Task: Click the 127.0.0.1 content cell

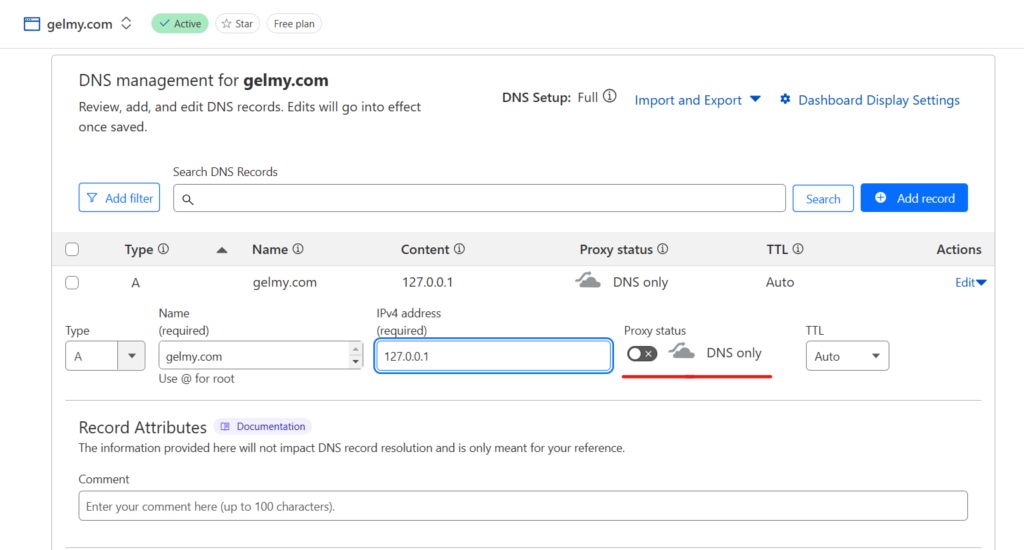Action: tap(428, 282)
